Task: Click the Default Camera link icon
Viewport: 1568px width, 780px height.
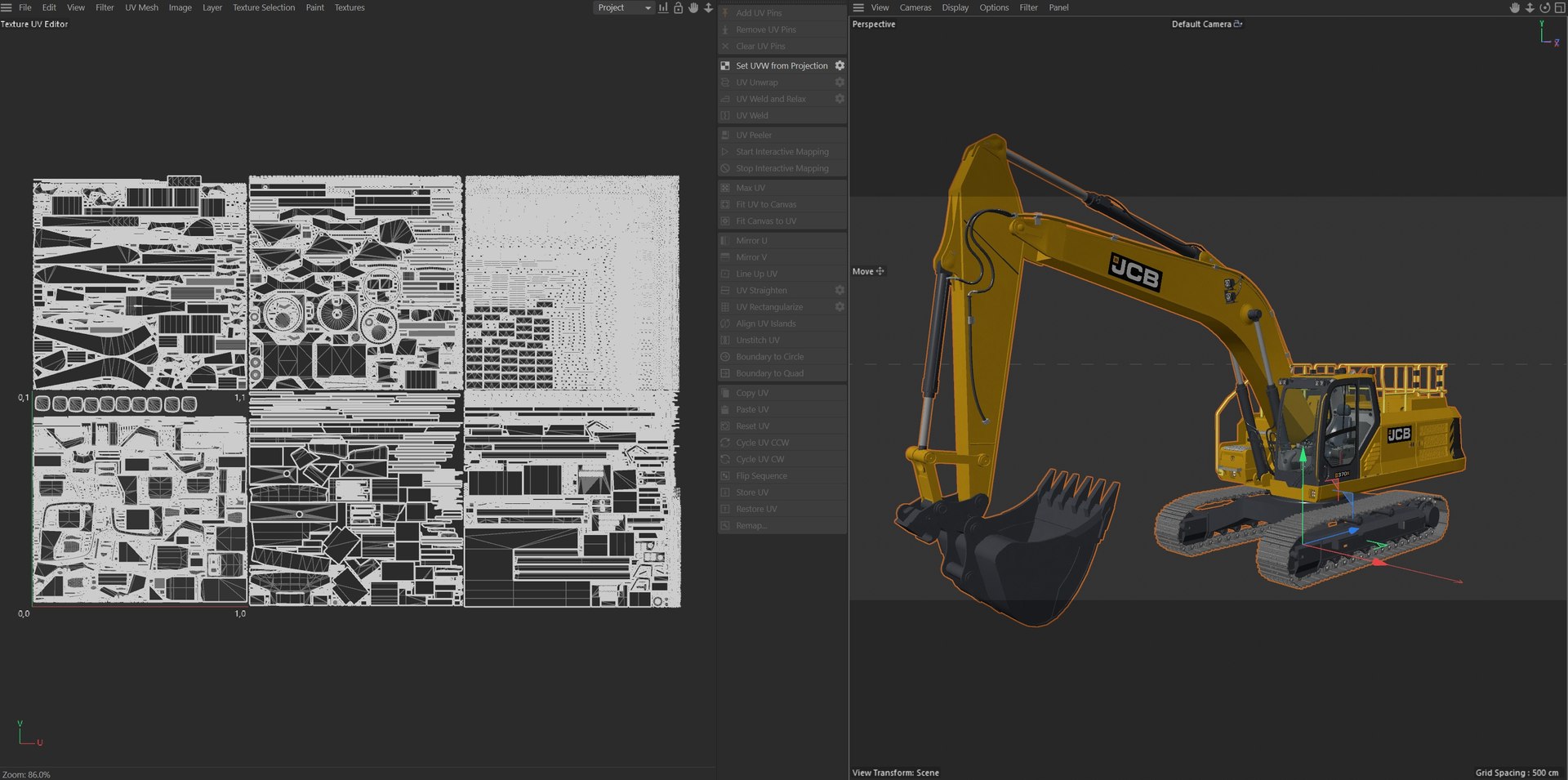Action: point(1238,24)
